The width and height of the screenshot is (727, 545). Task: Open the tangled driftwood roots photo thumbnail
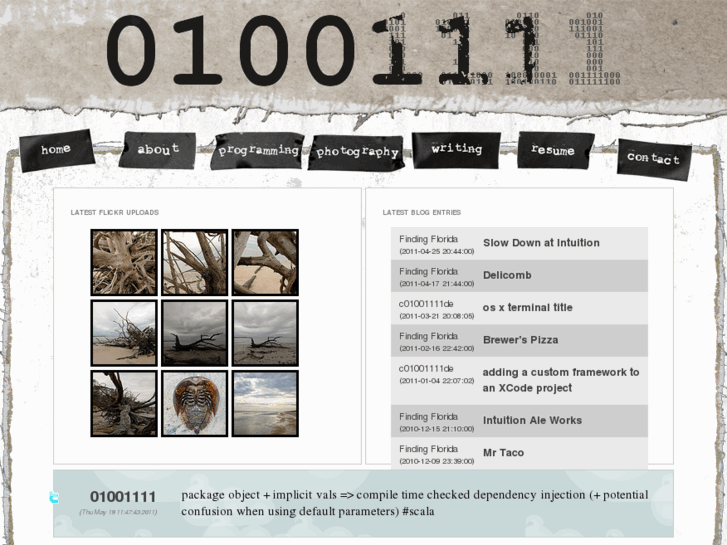(x=124, y=263)
